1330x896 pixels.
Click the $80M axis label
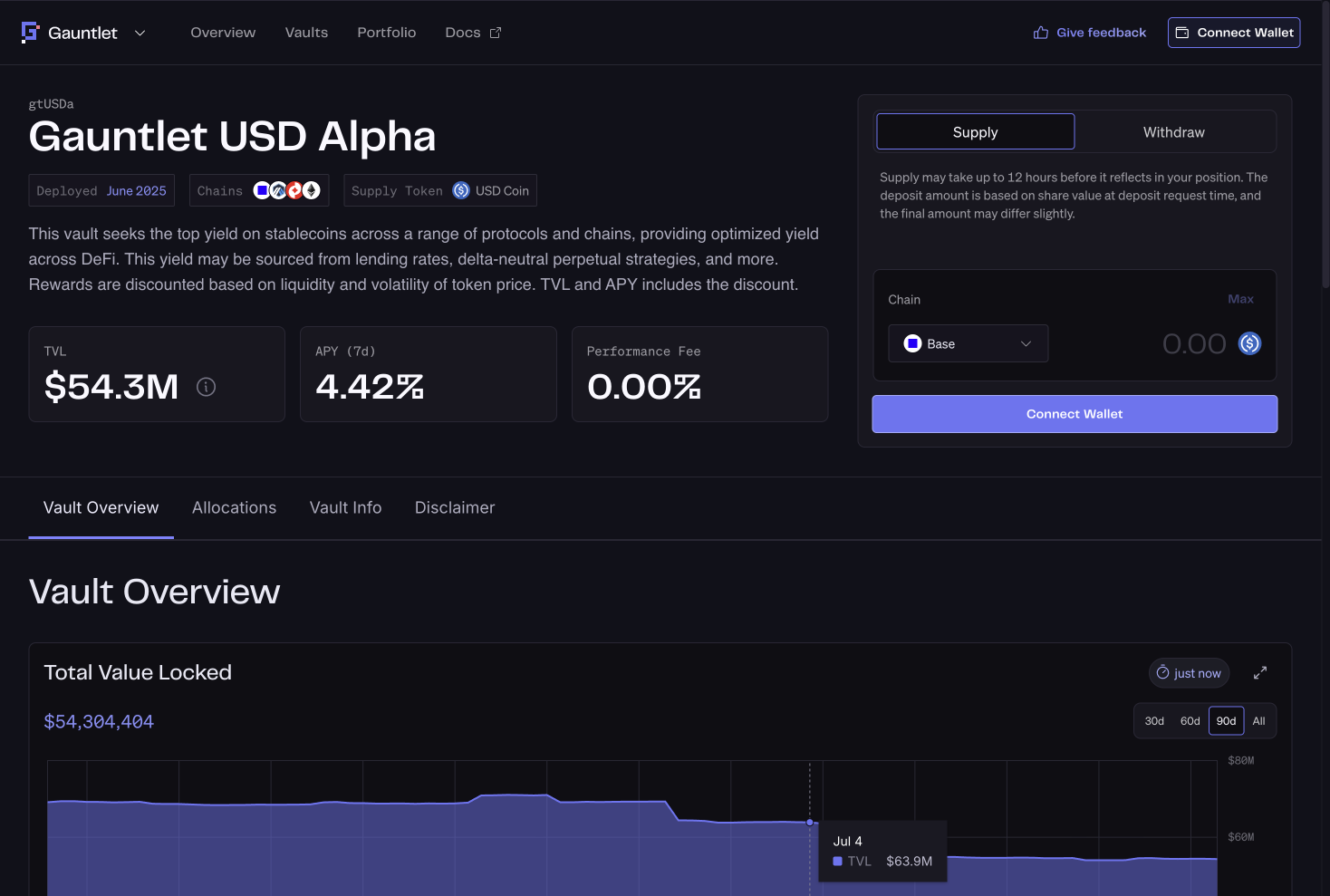click(x=1241, y=761)
